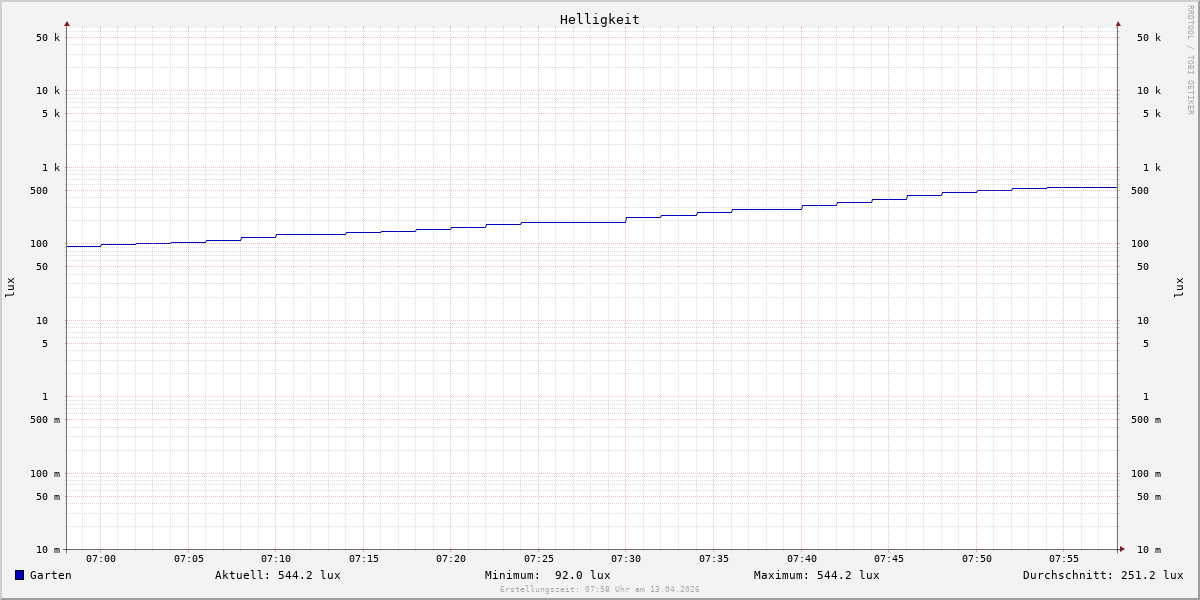Click the 07:30 time axis label
The width and height of the screenshot is (1200, 600).
point(626,559)
